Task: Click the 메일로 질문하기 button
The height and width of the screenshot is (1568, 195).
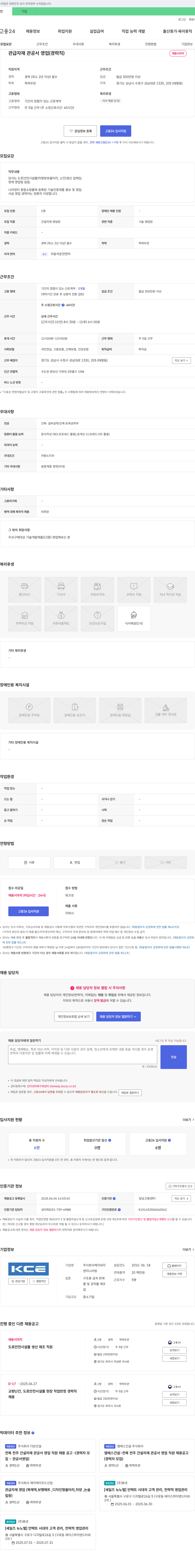Action: 130,1093
